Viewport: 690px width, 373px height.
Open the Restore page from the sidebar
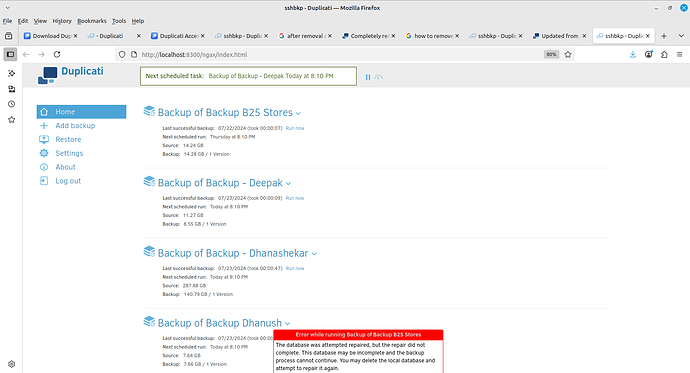[68, 139]
